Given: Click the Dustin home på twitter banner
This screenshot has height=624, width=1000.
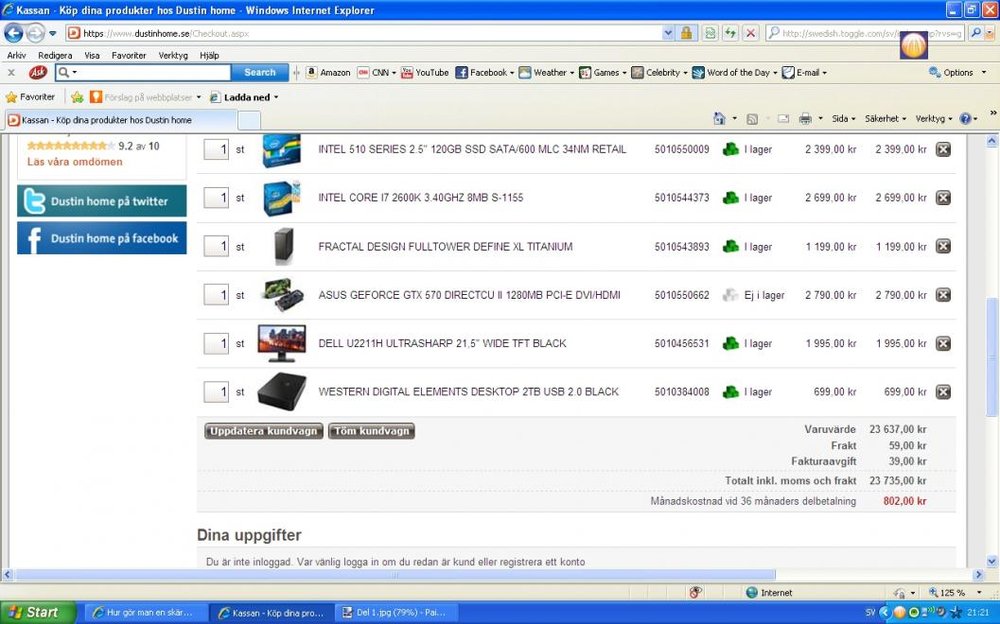Looking at the screenshot, I should point(102,201).
